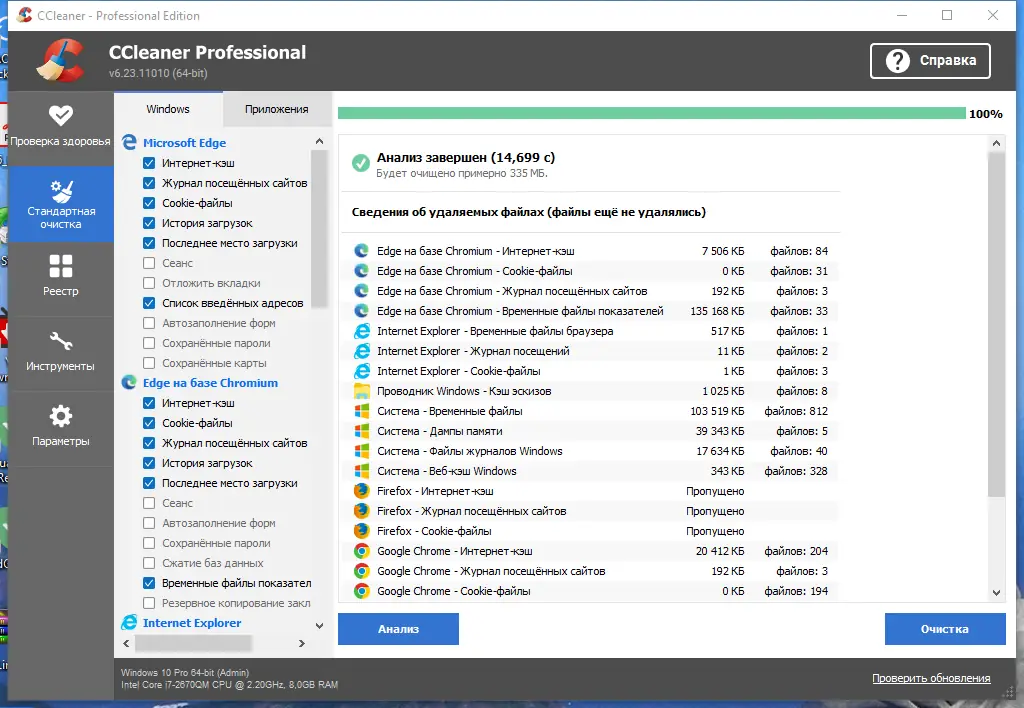Open the Проверка здоровья panel

[x=62, y=127]
